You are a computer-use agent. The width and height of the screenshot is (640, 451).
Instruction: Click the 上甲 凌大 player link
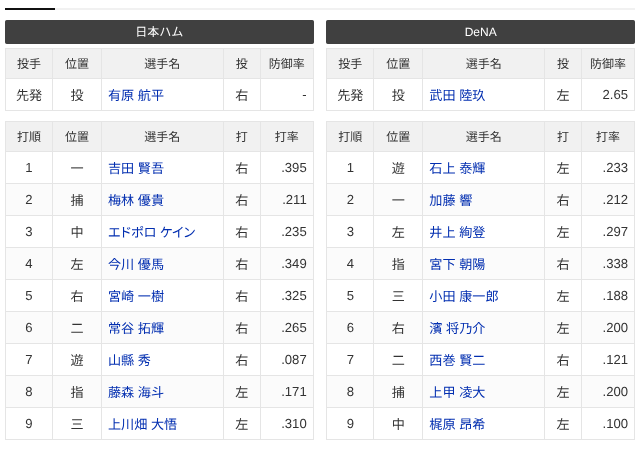coord(457,392)
